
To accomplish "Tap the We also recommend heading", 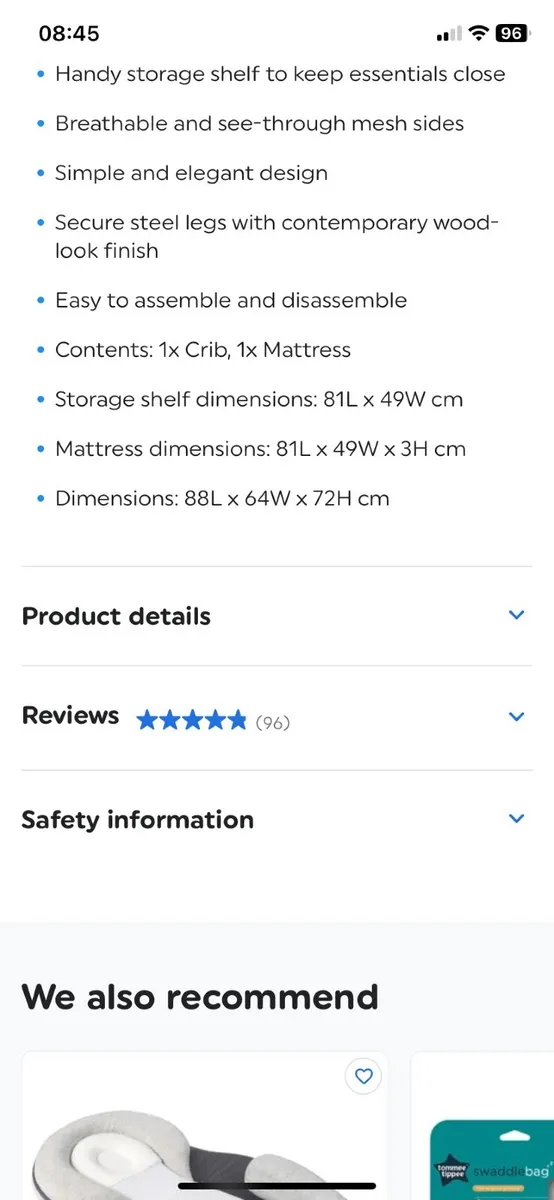I will [200, 997].
